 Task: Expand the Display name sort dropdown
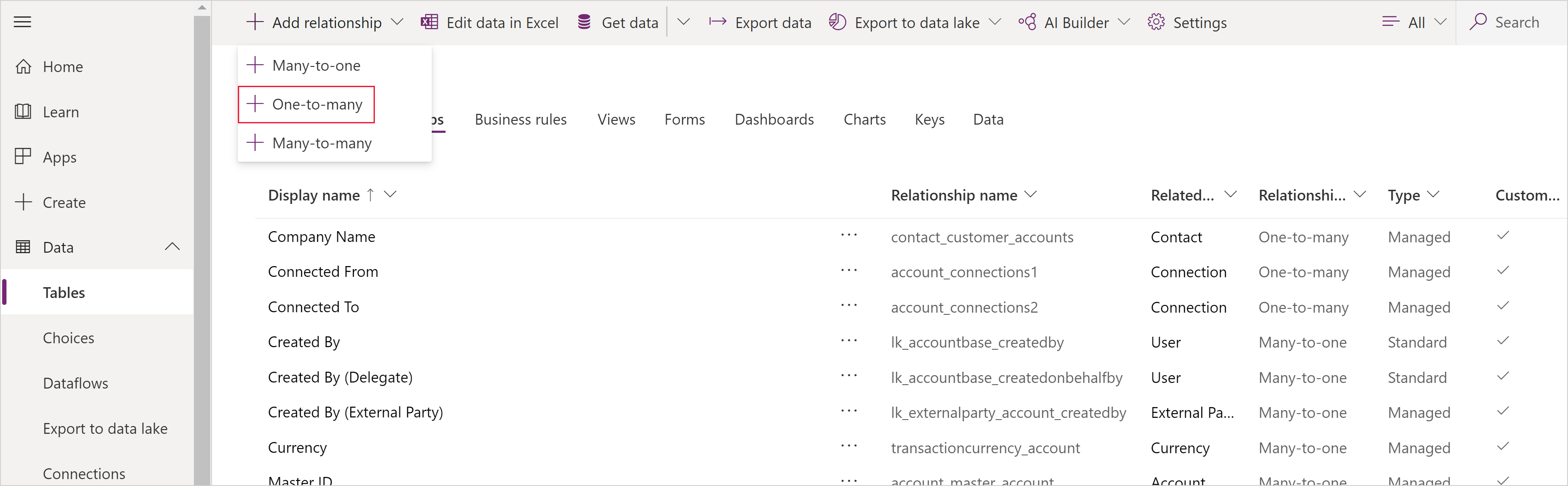[394, 195]
